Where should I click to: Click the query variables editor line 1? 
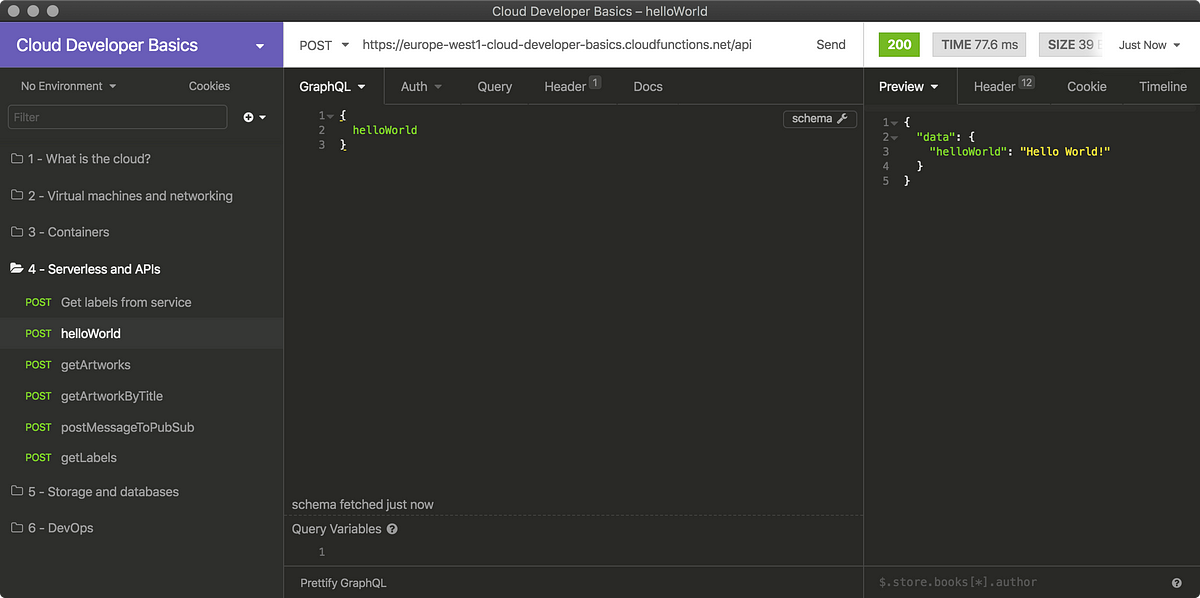pos(590,552)
